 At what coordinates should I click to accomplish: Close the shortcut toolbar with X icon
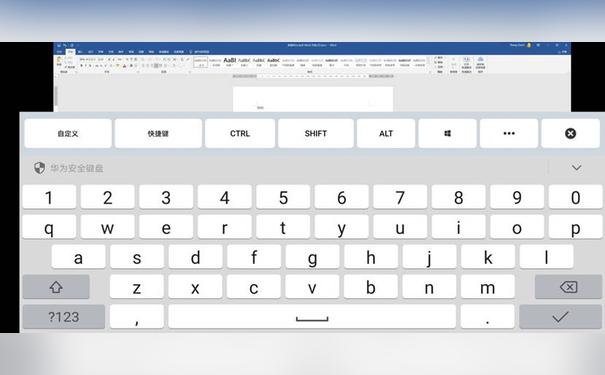coord(570,133)
